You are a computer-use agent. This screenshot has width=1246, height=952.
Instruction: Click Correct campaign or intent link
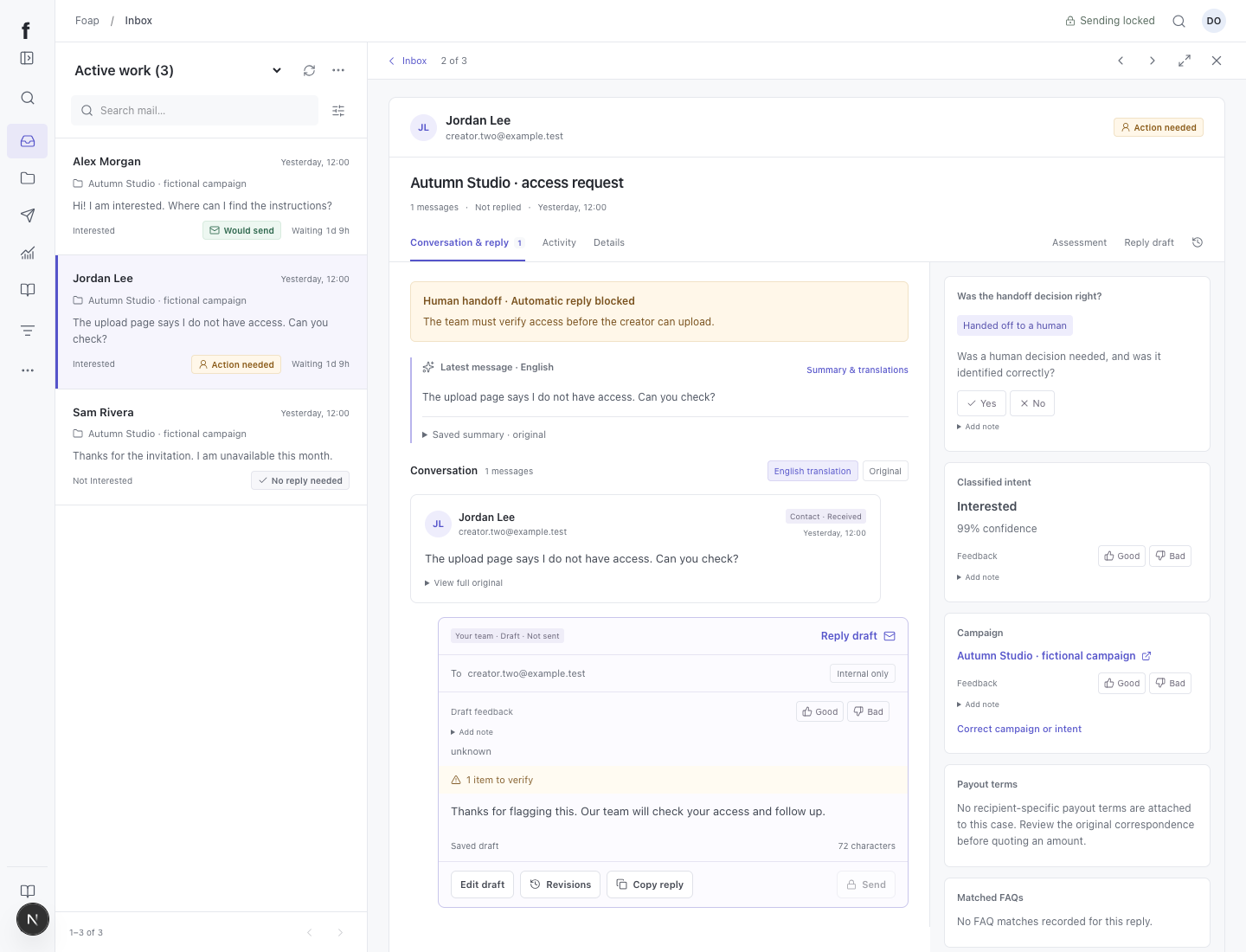[x=1019, y=729]
